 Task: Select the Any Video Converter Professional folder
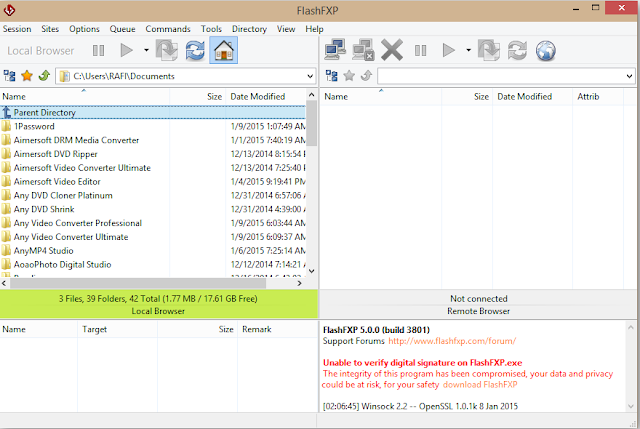tap(153, 223)
